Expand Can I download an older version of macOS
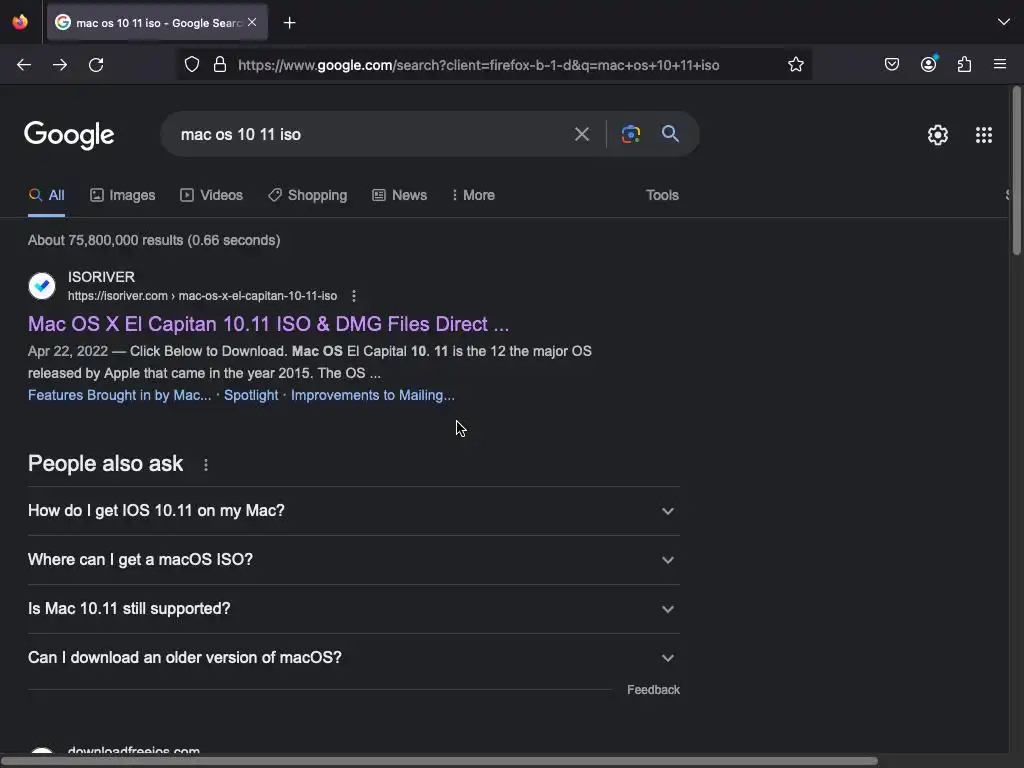The height and width of the screenshot is (768, 1024). click(x=353, y=658)
